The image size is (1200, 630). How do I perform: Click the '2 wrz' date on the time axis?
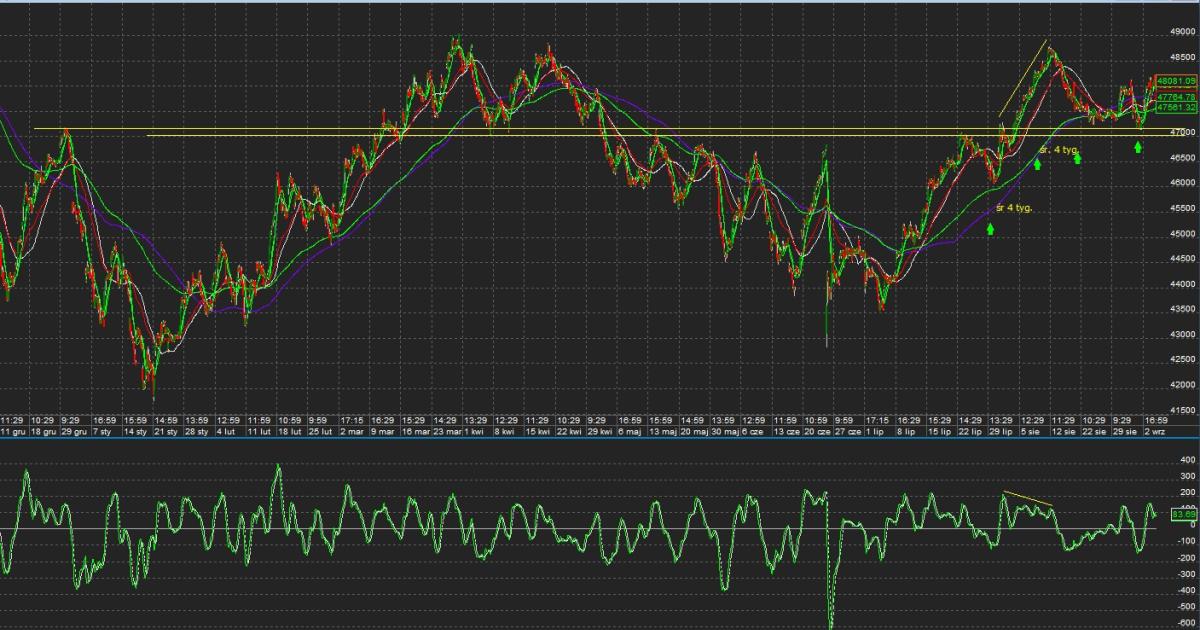1156,431
